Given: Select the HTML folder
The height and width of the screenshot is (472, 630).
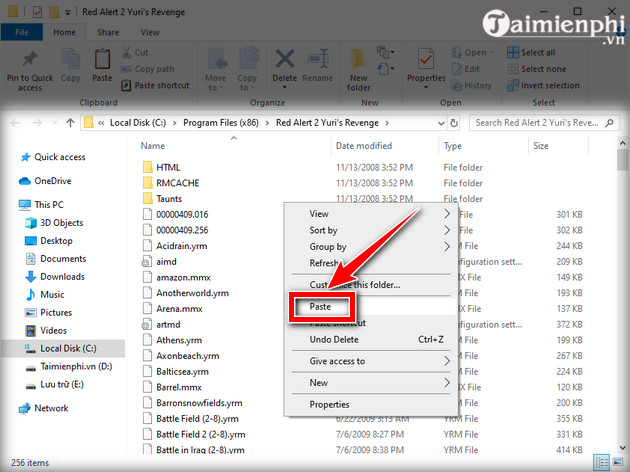Looking at the screenshot, I should pos(162,168).
